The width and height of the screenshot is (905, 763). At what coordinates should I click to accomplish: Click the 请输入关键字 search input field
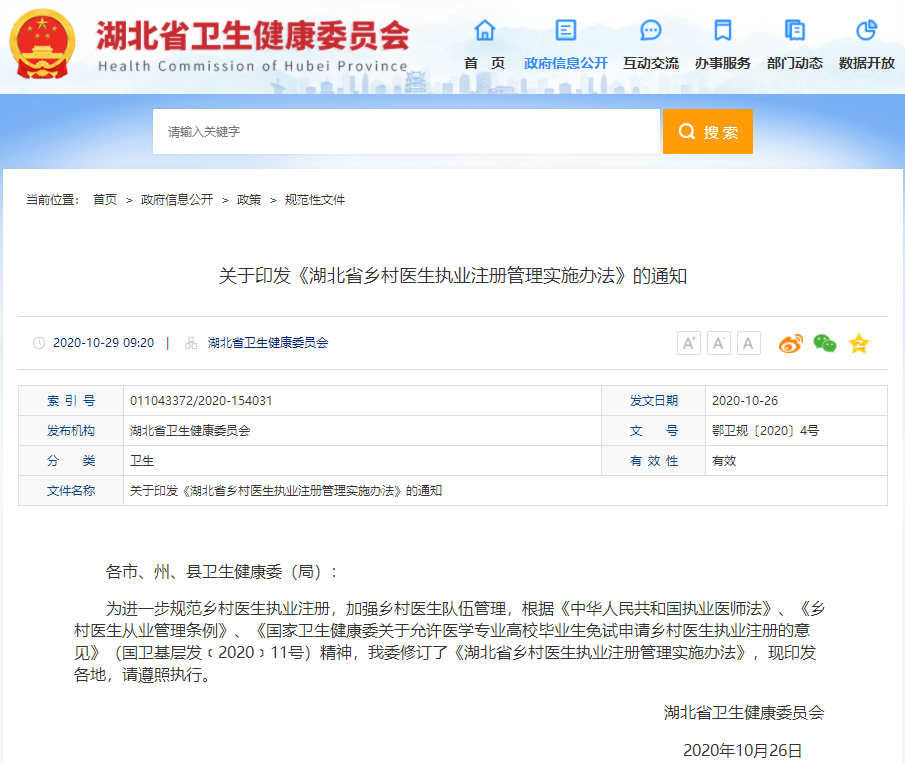[405, 132]
